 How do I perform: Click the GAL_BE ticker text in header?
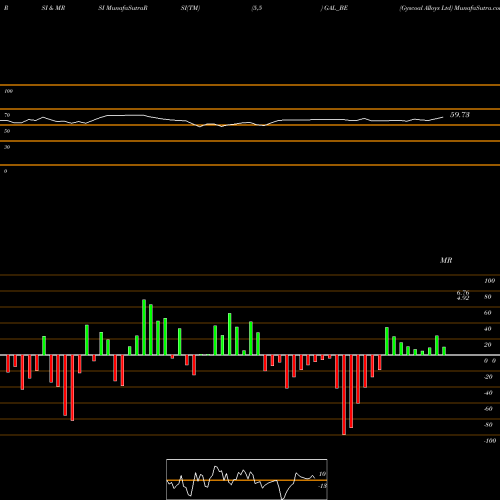coord(336,8)
